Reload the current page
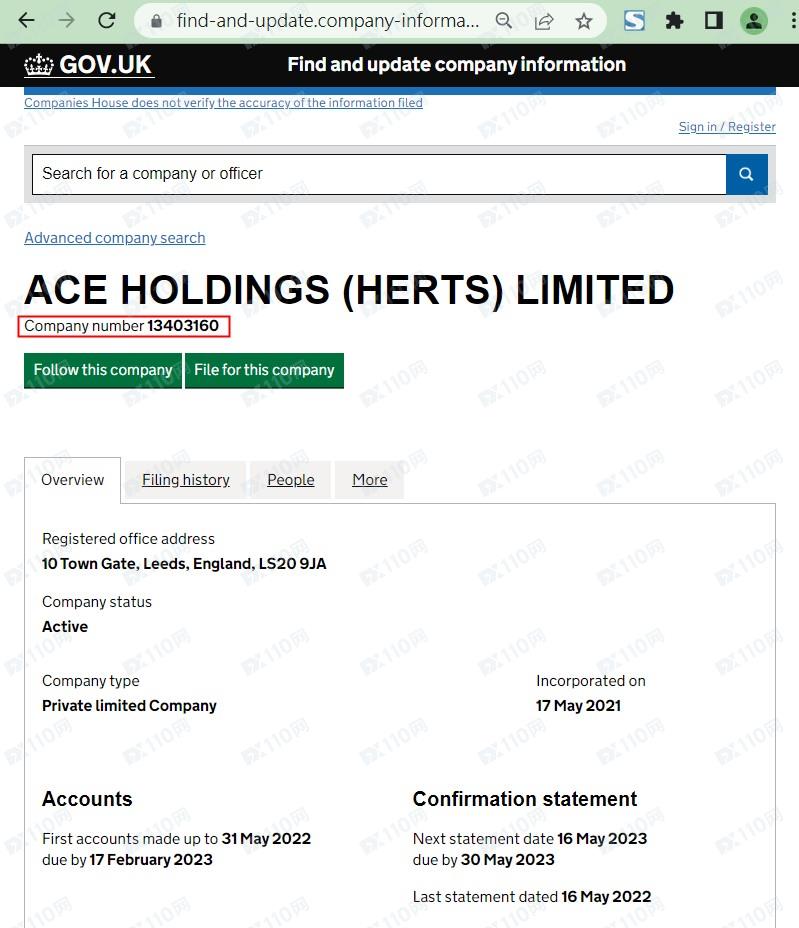799x928 pixels. coord(107,21)
